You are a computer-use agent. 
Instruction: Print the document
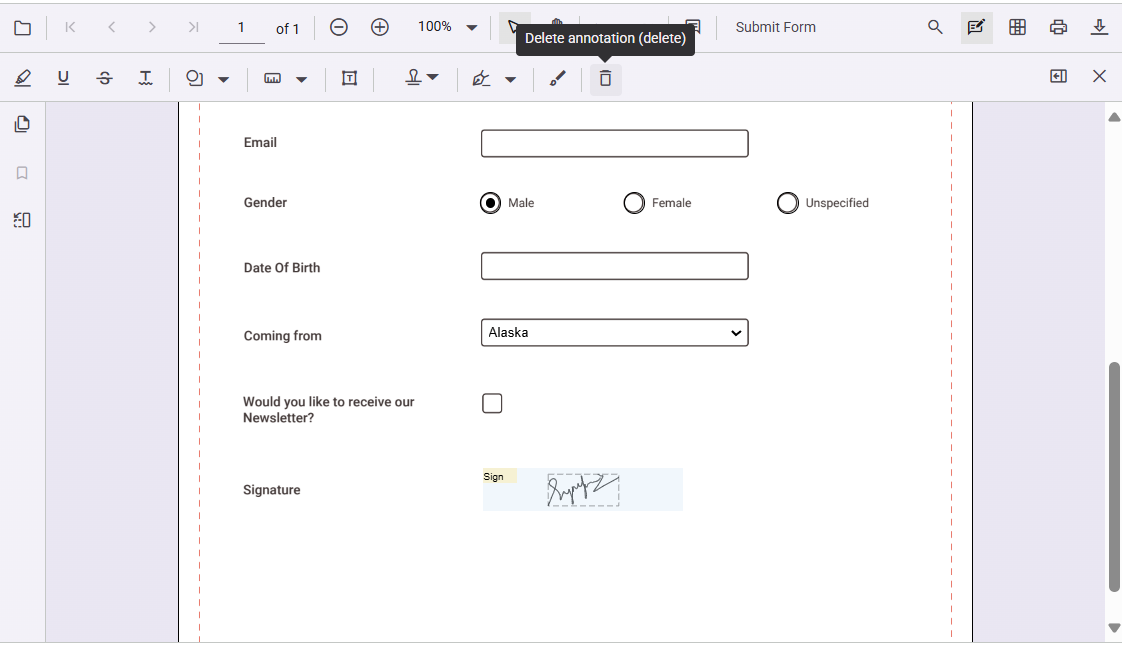pyautogui.click(x=1058, y=27)
